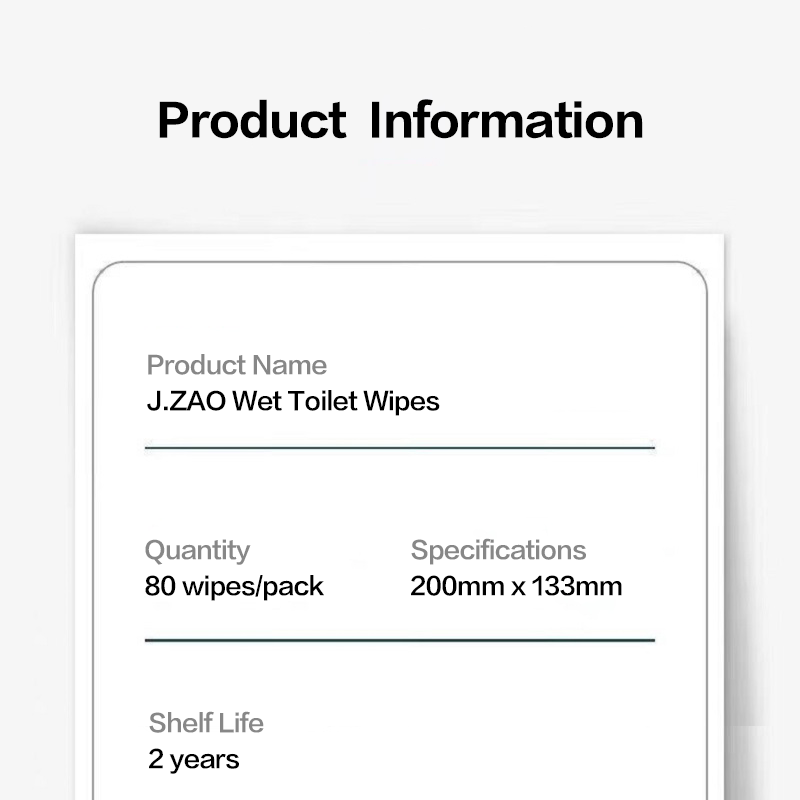This screenshot has height=800, width=800.
Task: Click the 2 years value
Action: (193, 760)
